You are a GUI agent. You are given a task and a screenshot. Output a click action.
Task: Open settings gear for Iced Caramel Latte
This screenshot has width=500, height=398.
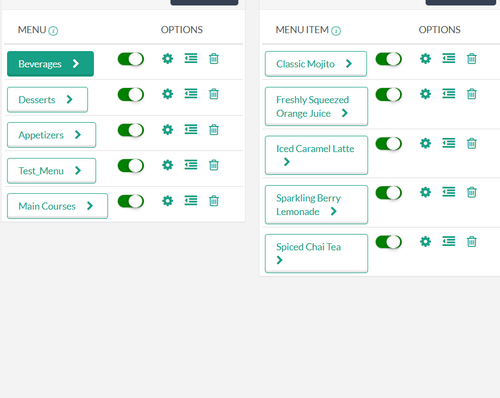pos(425,144)
